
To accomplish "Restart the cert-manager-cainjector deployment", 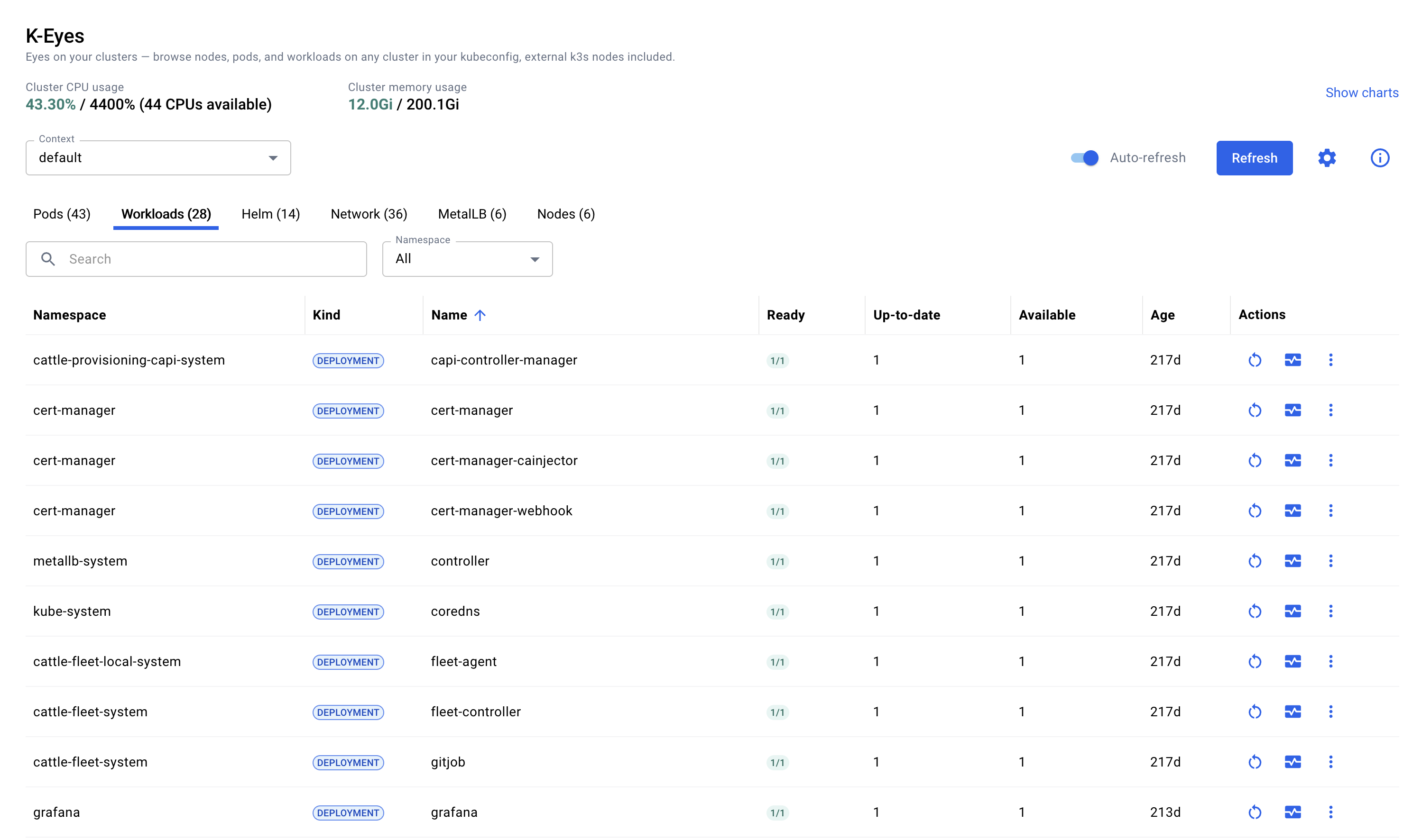I will point(1255,461).
